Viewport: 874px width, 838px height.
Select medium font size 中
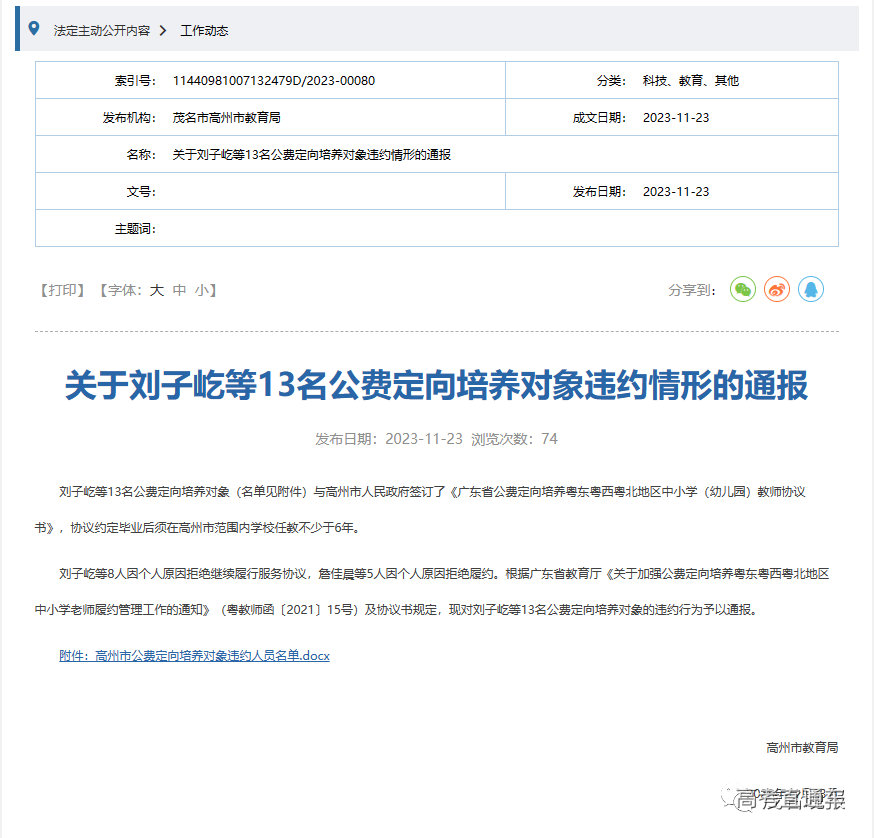[178, 289]
